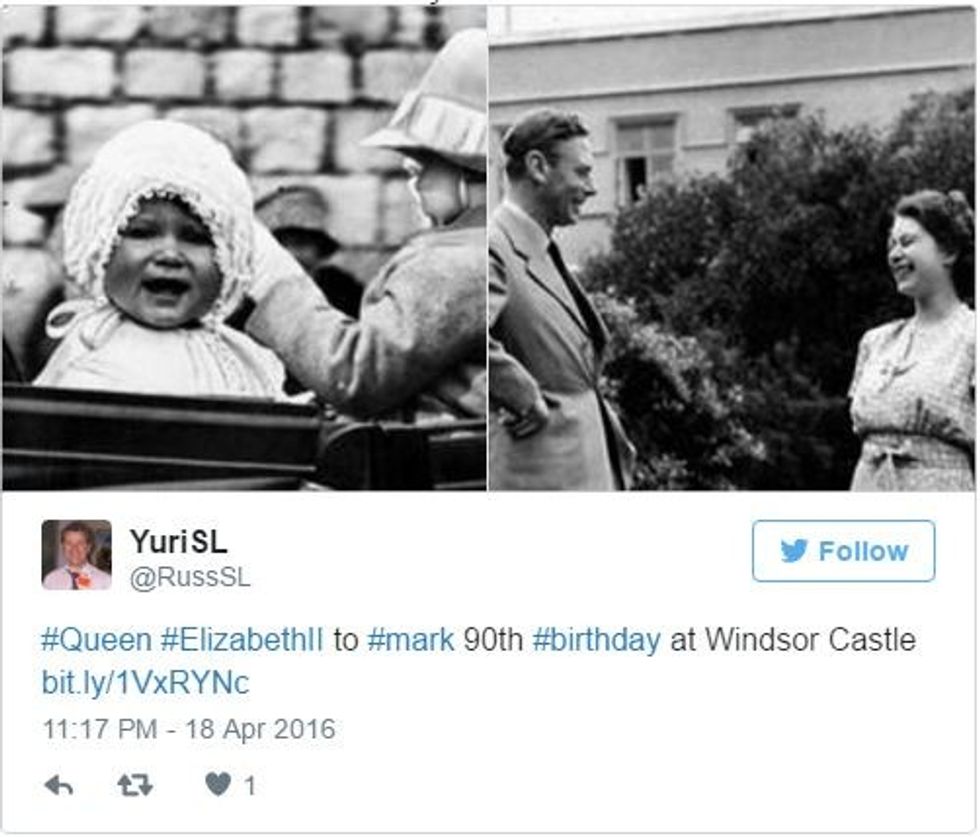Like the tweet with heart icon

[218, 784]
